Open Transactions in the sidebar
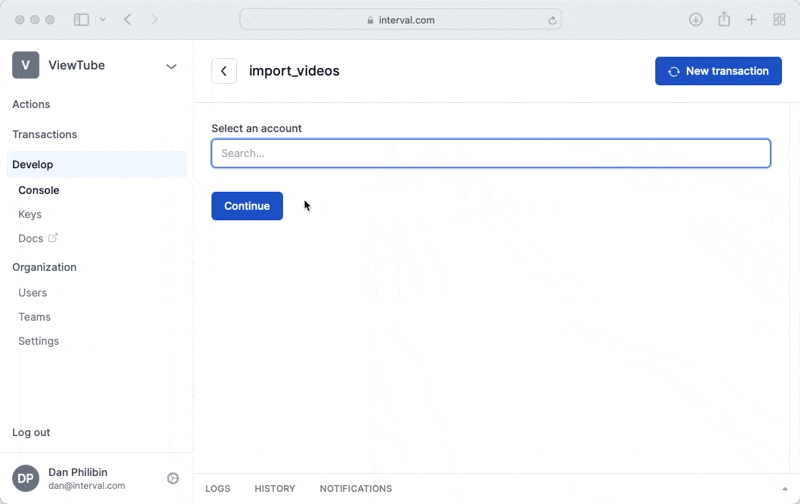The image size is (800, 504). pyautogui.click(x=45, y=134)
